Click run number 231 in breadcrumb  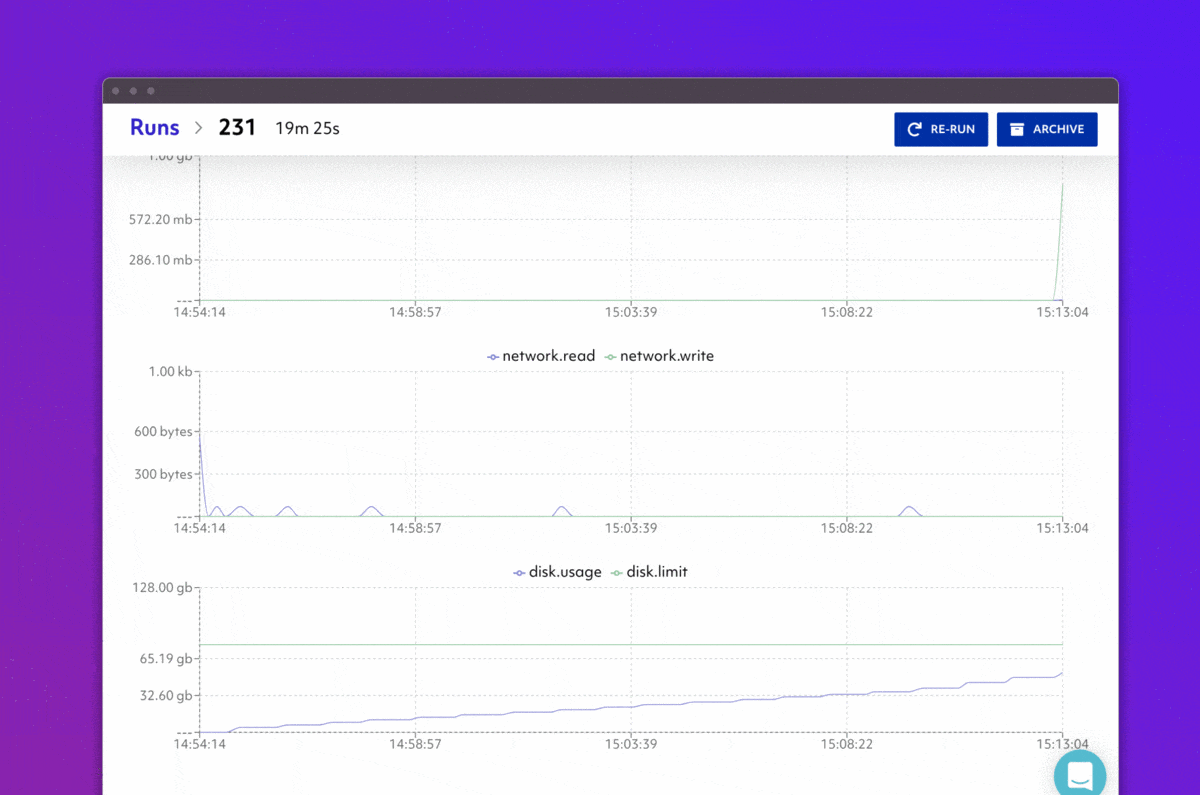tap(237, 128)
